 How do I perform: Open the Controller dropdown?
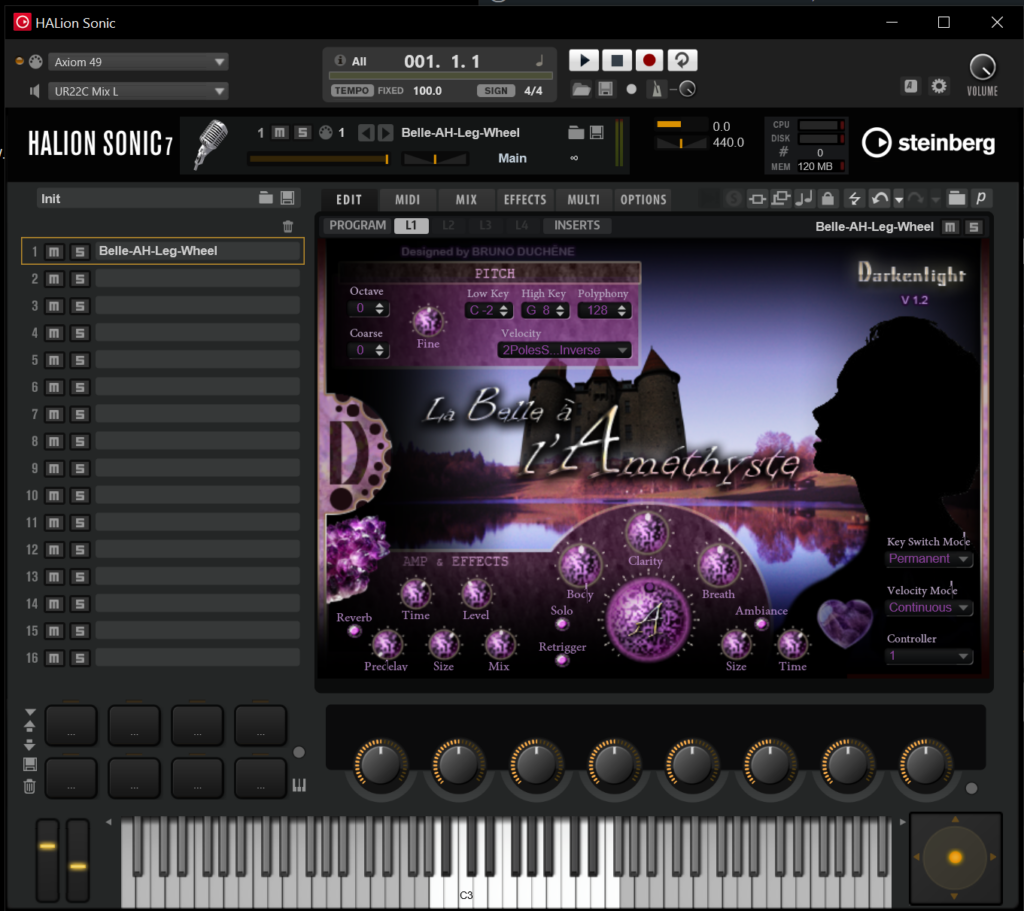click(x=929, y=656)
